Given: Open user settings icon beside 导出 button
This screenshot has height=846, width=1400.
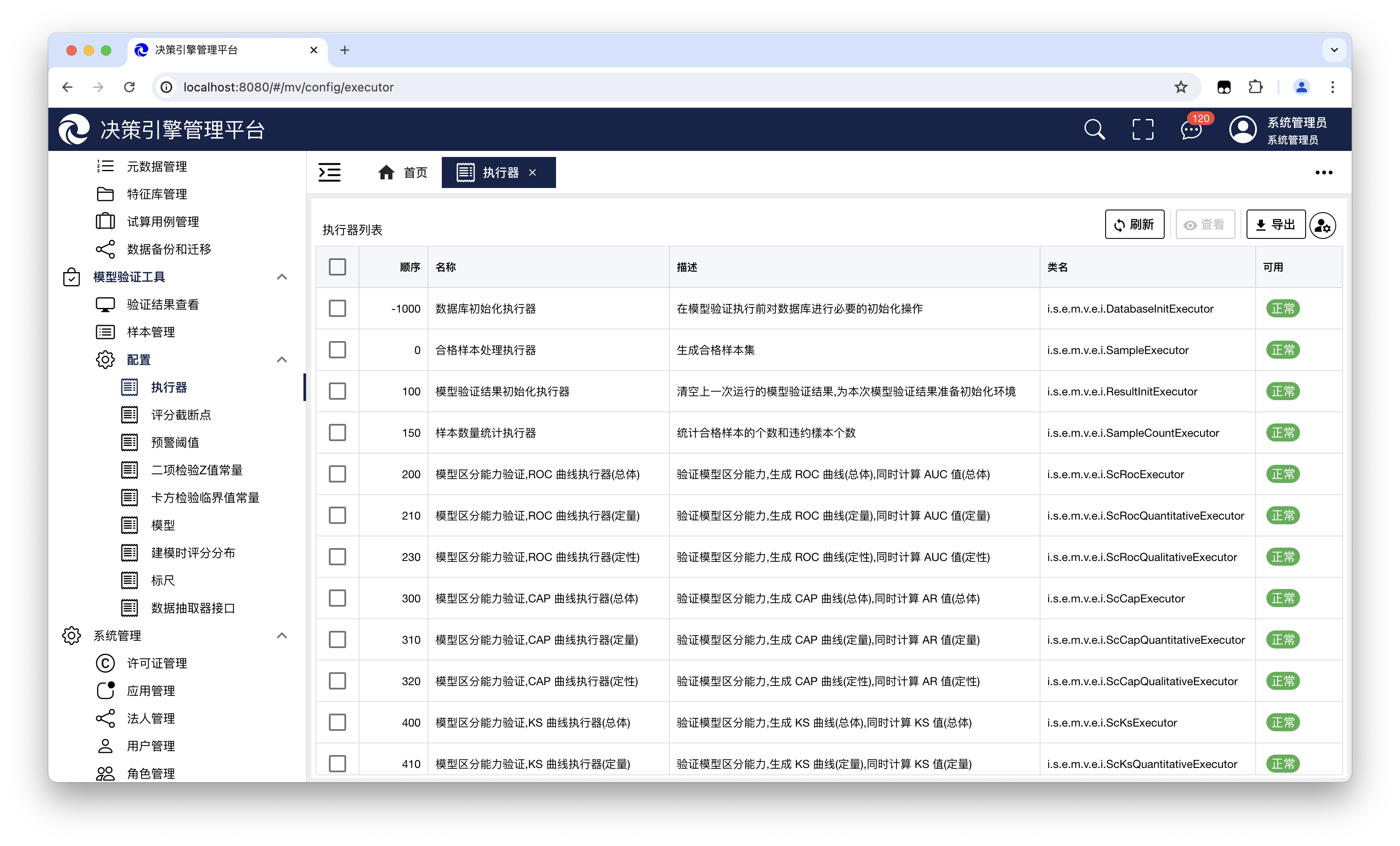Looking at the screenshot, I should tap(1323, 226).
